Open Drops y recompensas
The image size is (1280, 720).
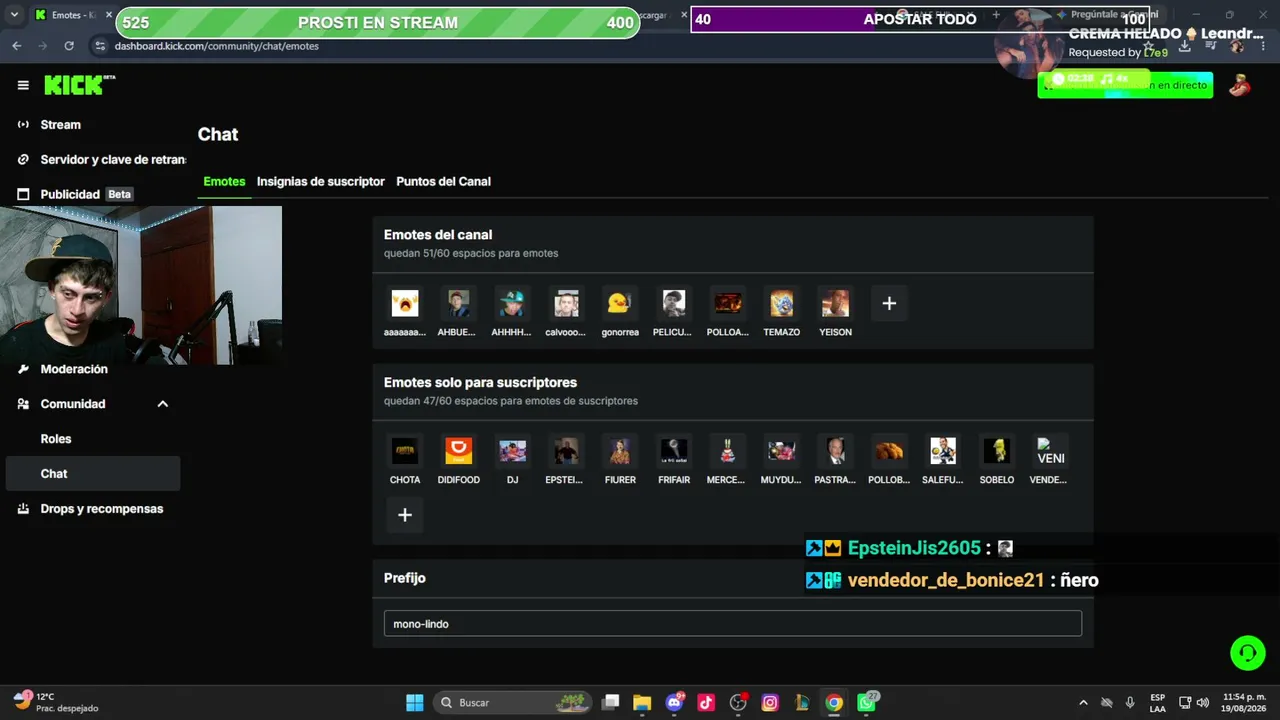tap(90, 509)
